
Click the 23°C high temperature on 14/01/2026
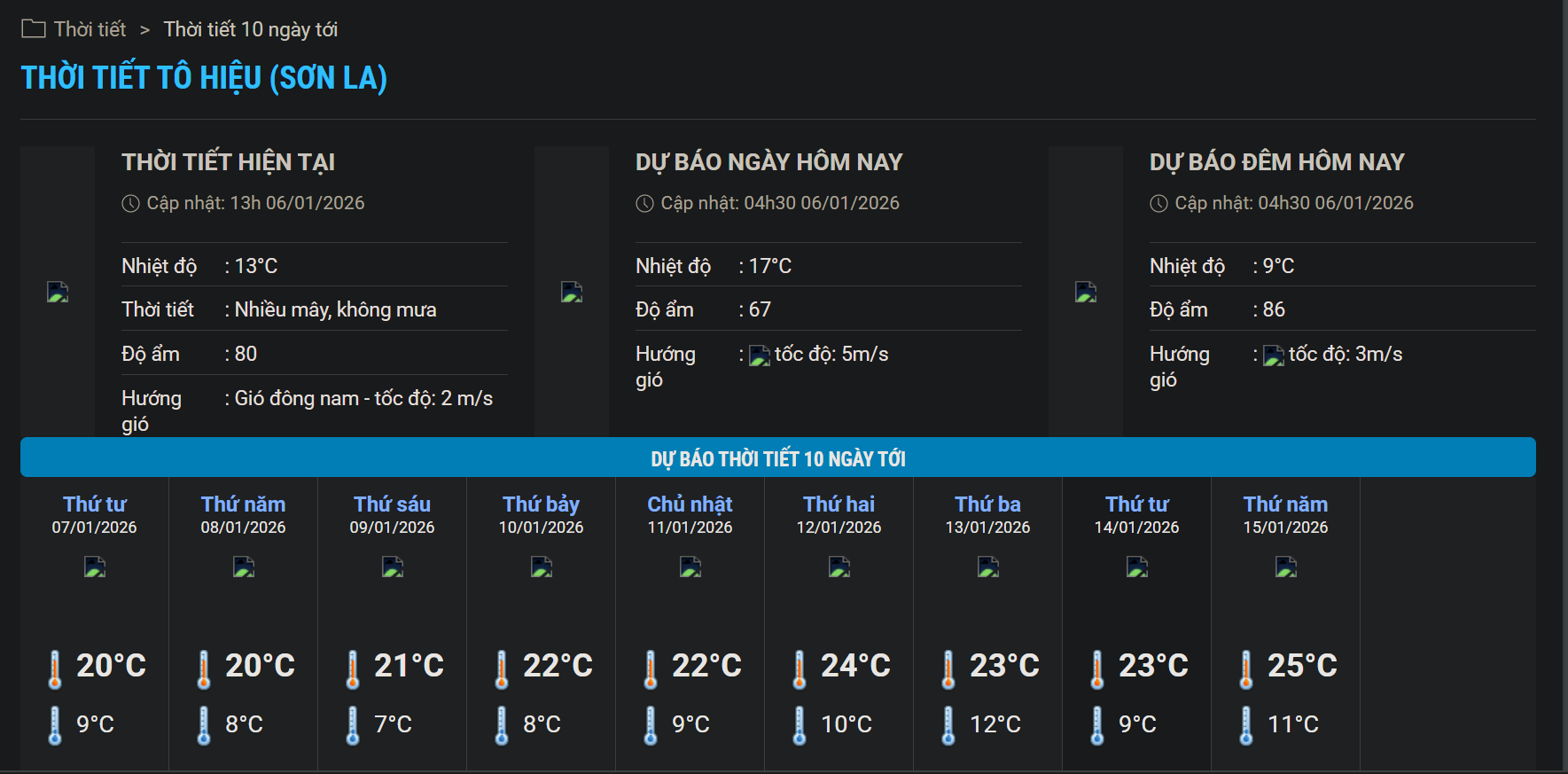[x=1152, y=666]
